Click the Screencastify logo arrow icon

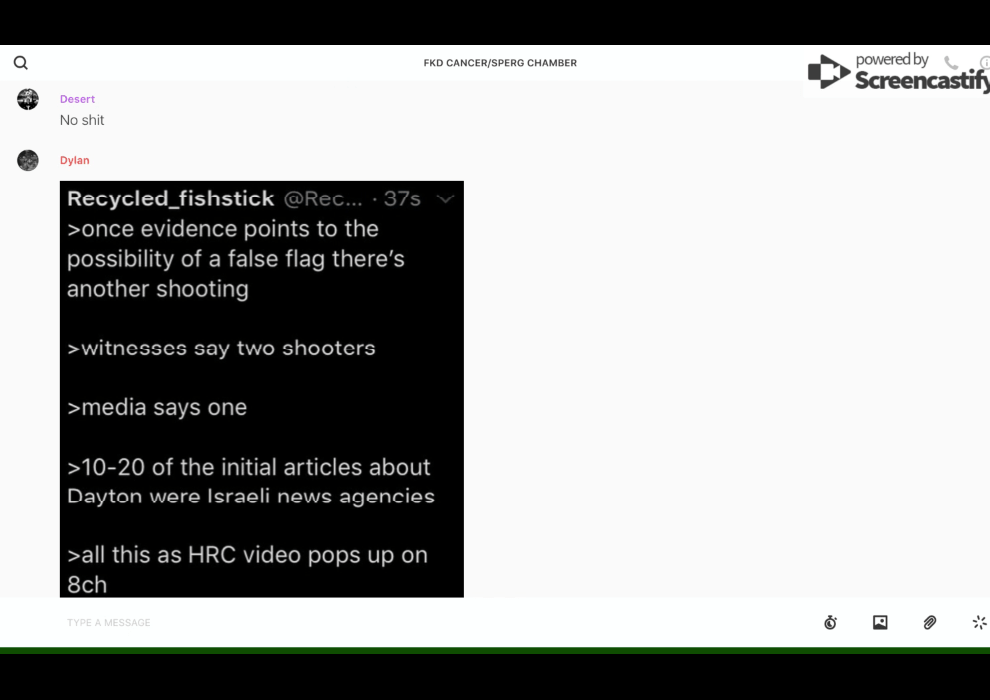coord(828,72)
